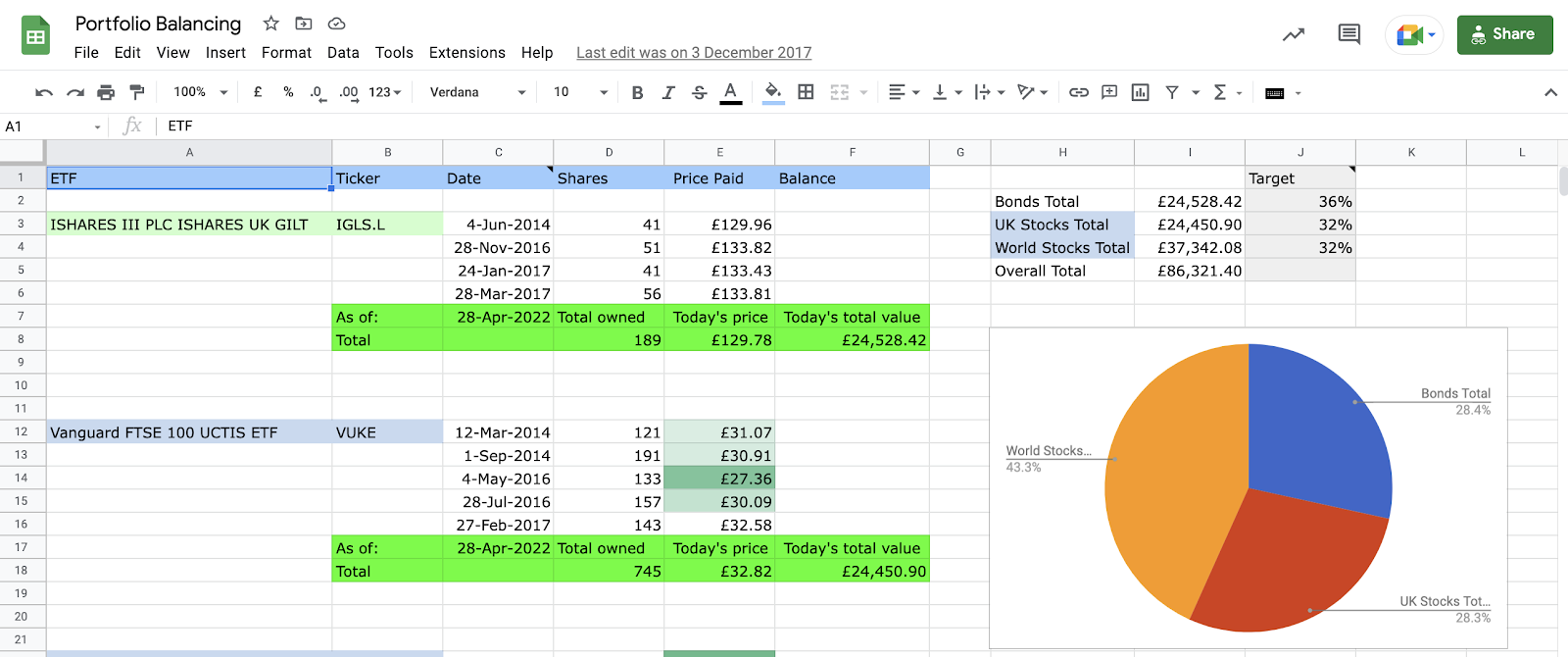
Task: Click the Insert comment icon
Action: (1109, 92)
